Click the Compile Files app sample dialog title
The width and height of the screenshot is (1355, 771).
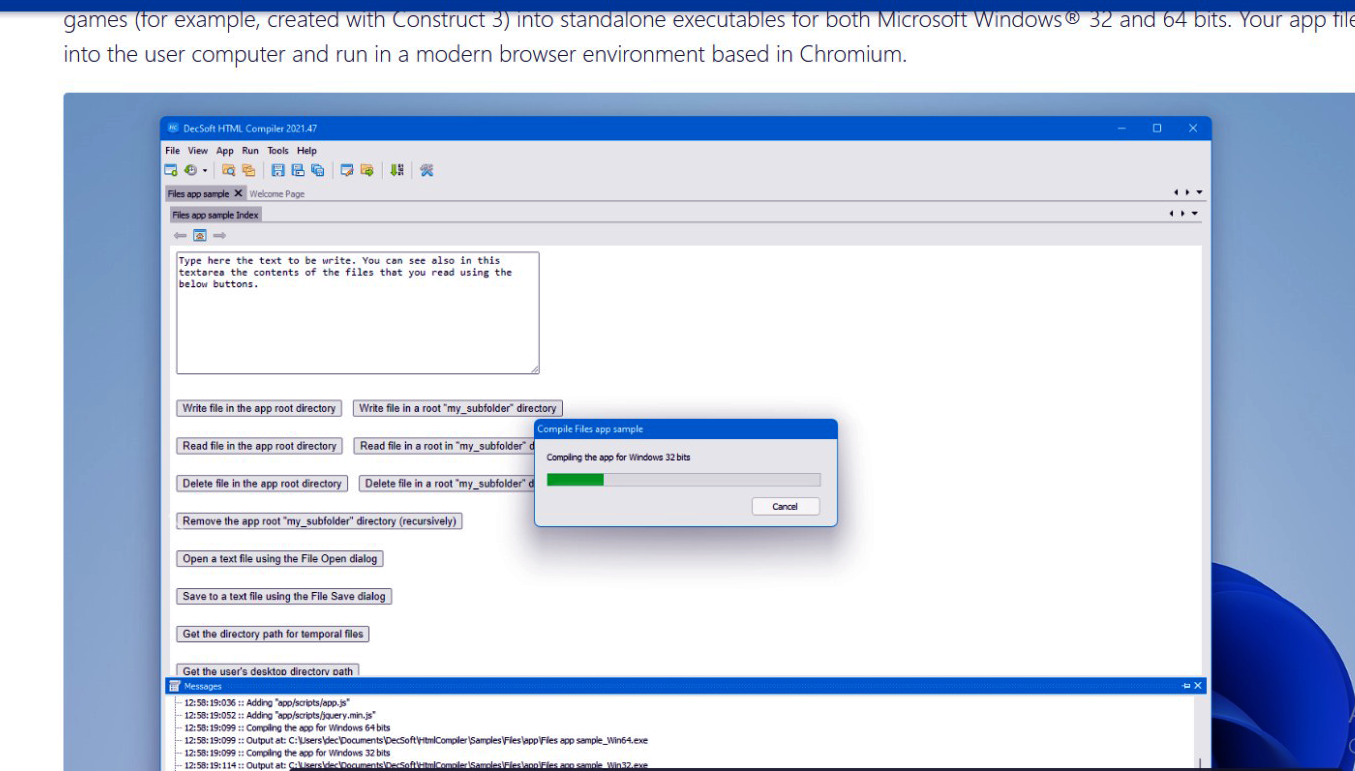pos(590,429)
